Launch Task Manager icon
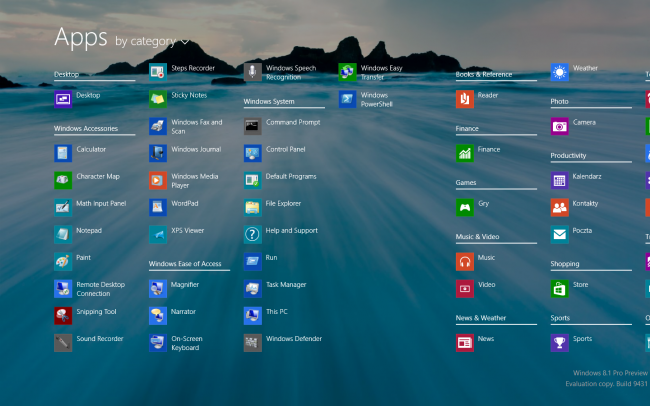 (x=252, y=289)
